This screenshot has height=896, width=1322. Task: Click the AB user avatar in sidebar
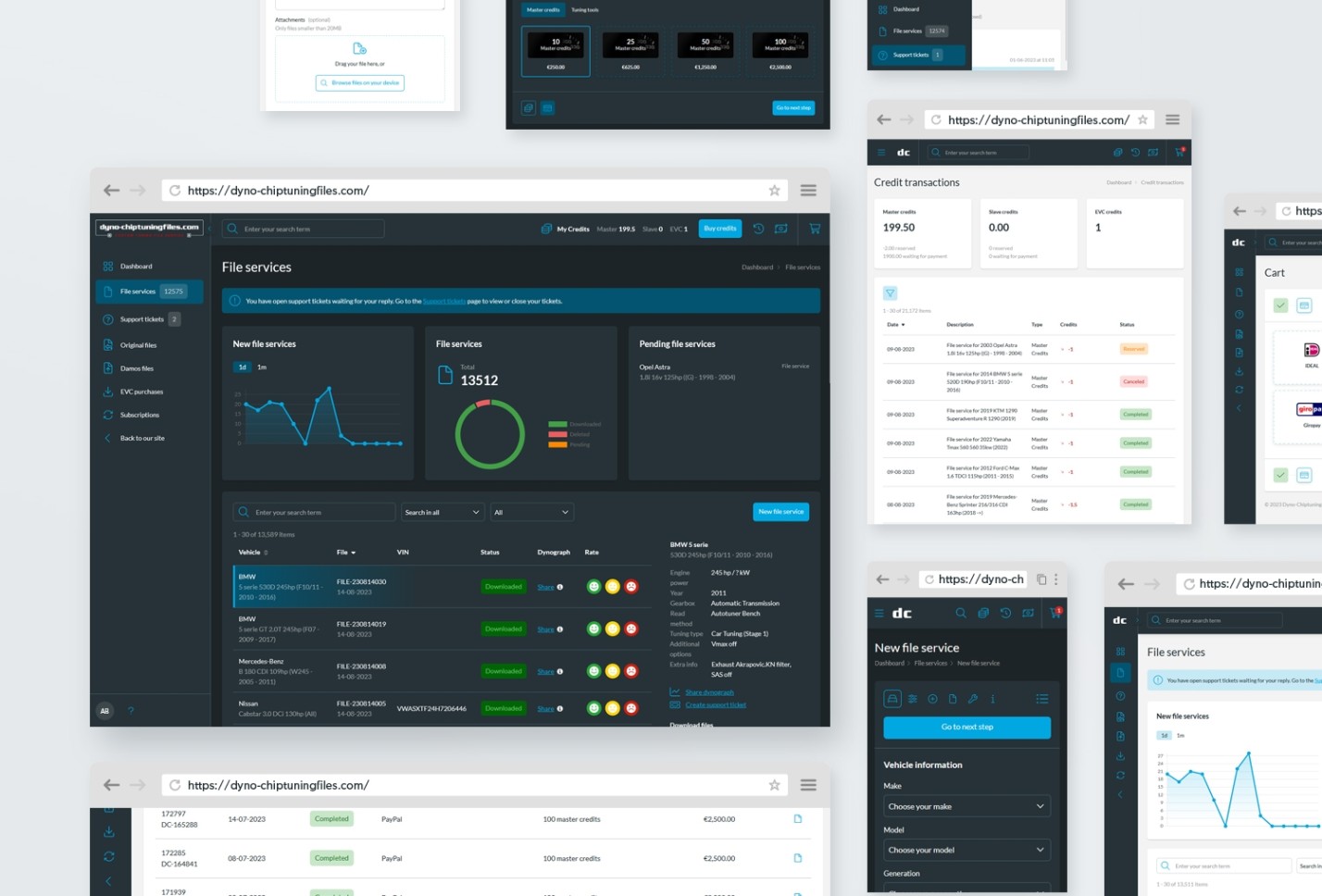pos(105,711)
